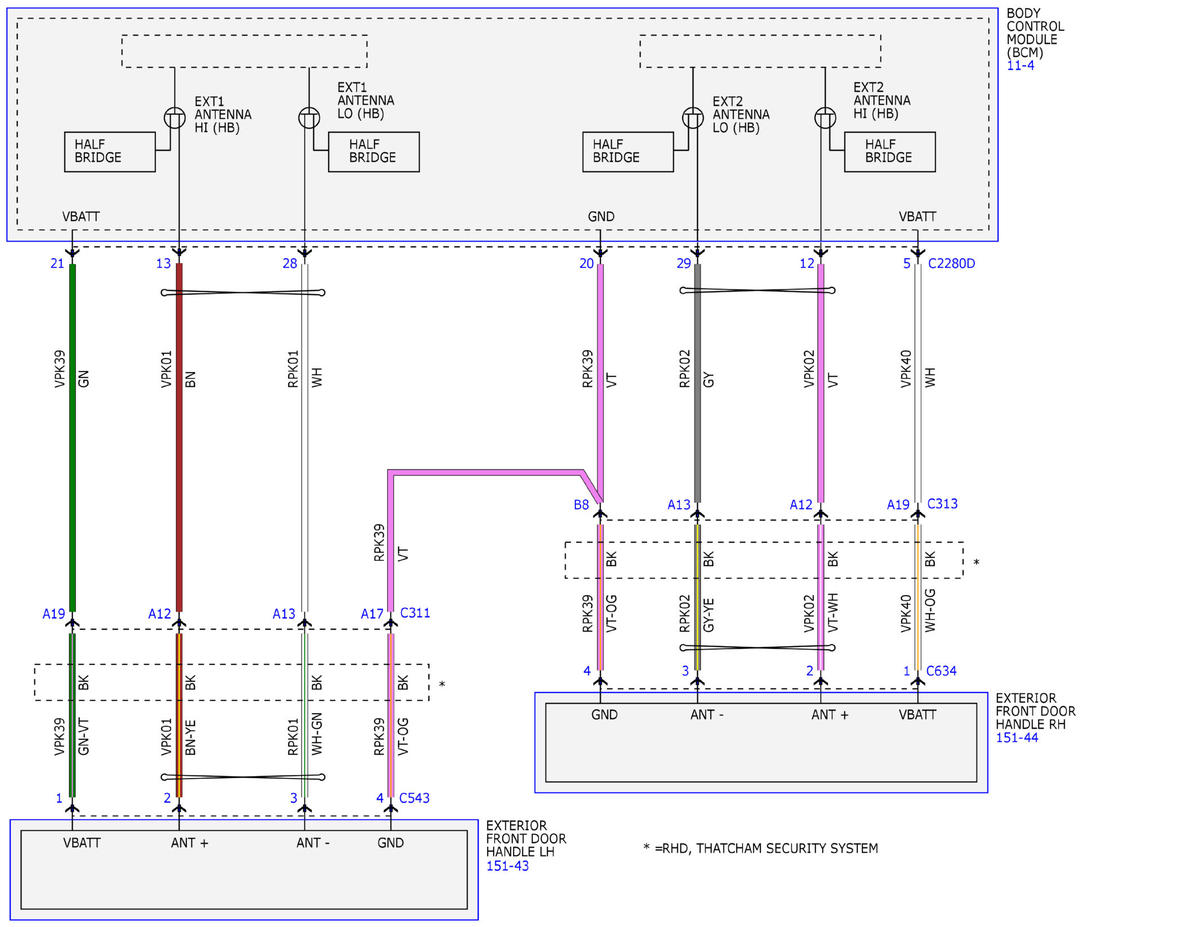Select connector label C543
1200x927 pixels.
(415, 798)
